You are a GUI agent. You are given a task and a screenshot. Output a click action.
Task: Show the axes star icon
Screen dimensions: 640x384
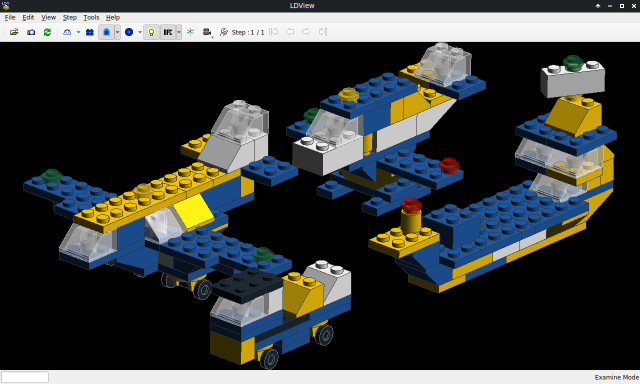(x=190, y=32)
